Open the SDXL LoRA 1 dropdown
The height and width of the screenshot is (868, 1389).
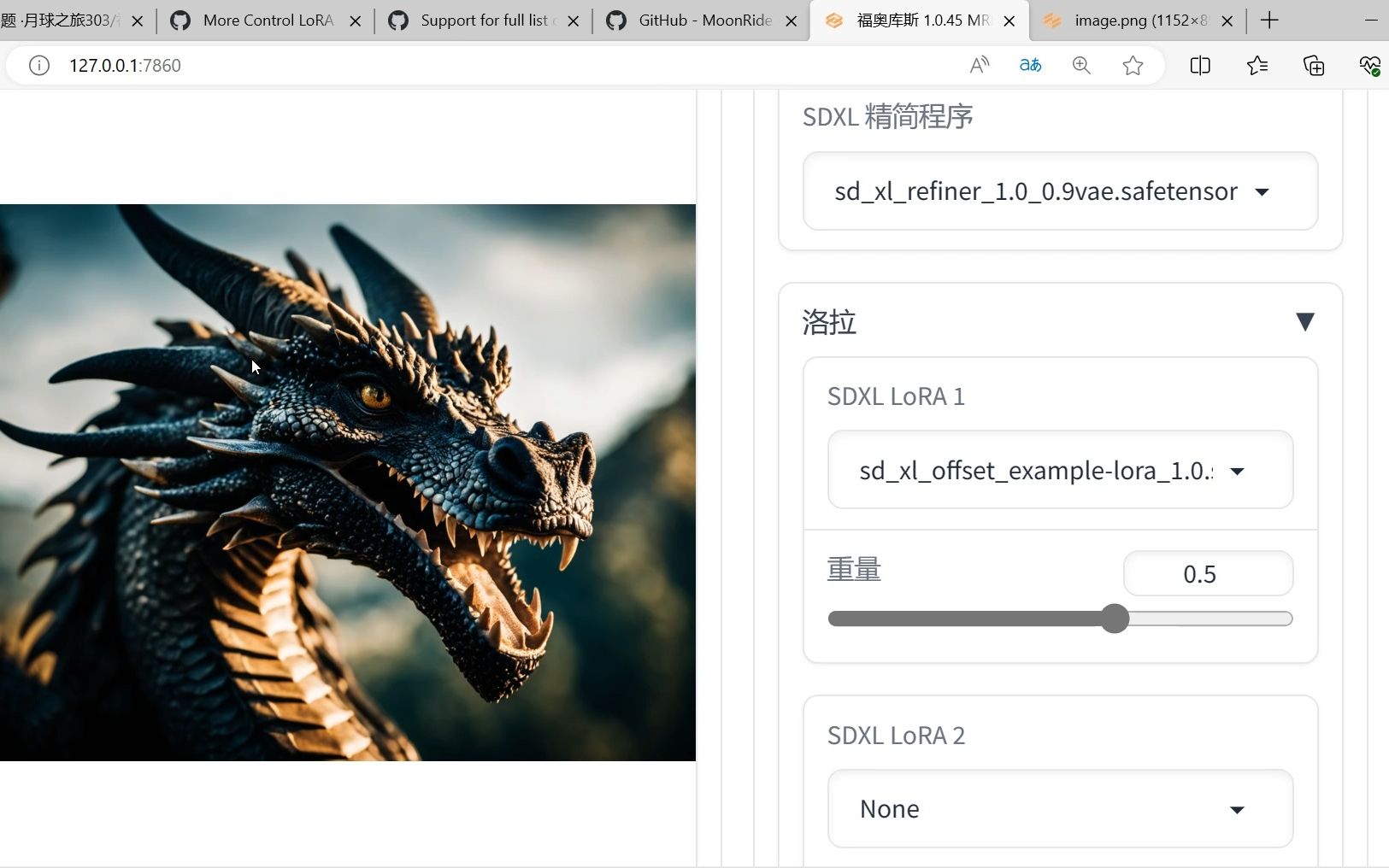[x=1060, y=470]
